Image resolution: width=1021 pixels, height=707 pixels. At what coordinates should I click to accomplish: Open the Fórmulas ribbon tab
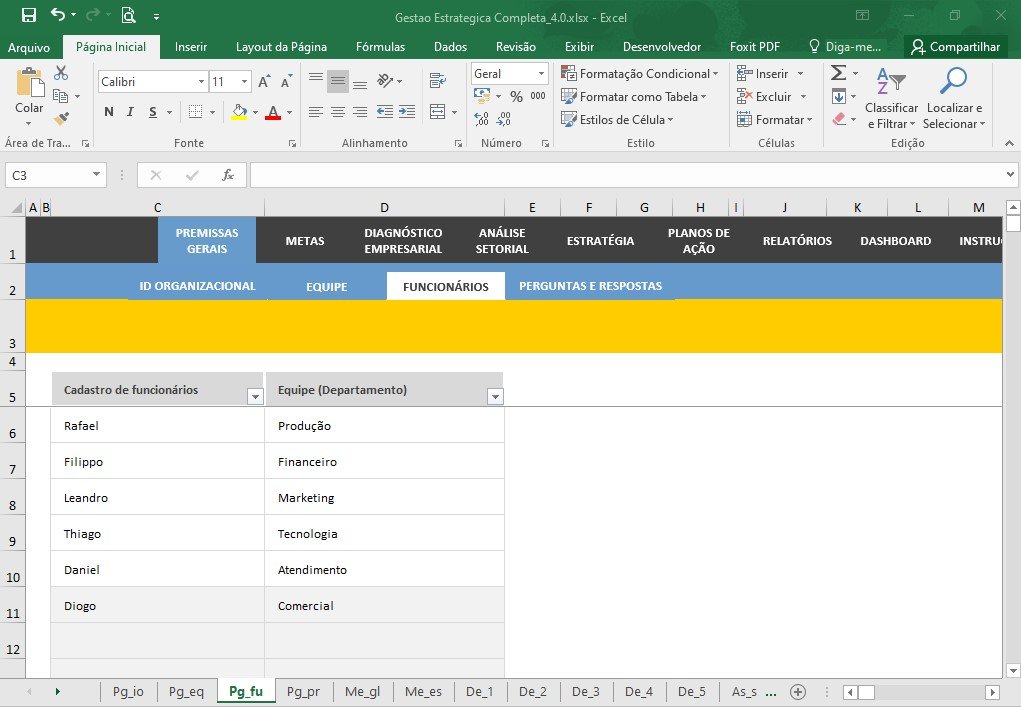click(380, 47)
